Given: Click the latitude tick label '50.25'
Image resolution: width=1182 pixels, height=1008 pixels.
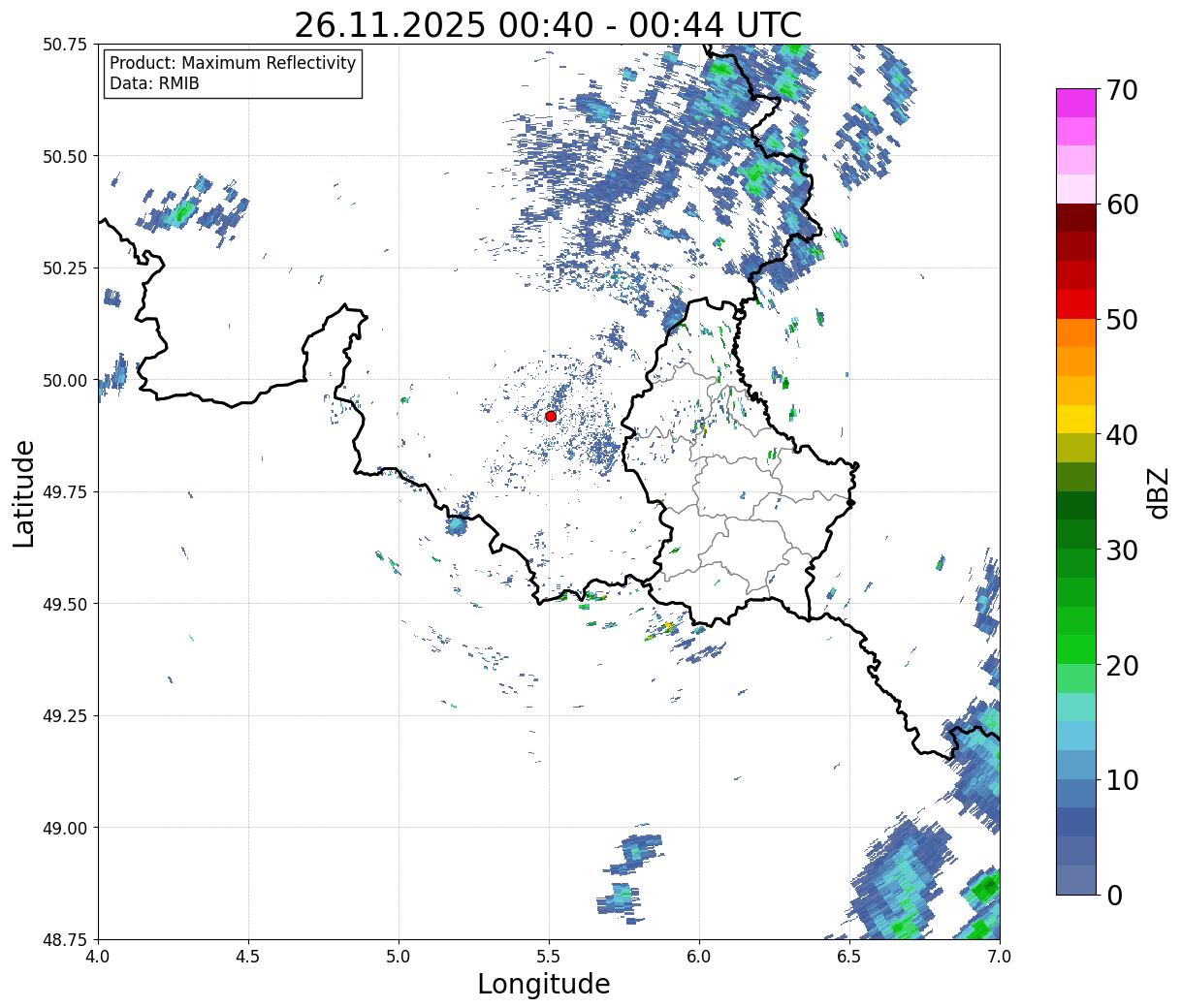Looking at the screenshot, I should [x=65, y=268].
